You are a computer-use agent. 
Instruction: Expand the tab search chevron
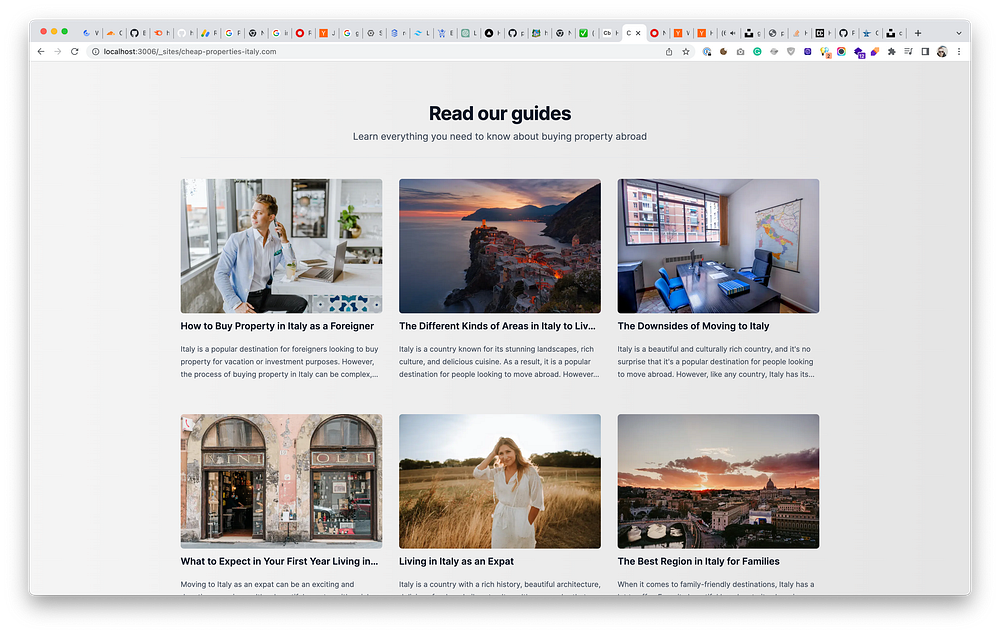[x=959, y=33]
